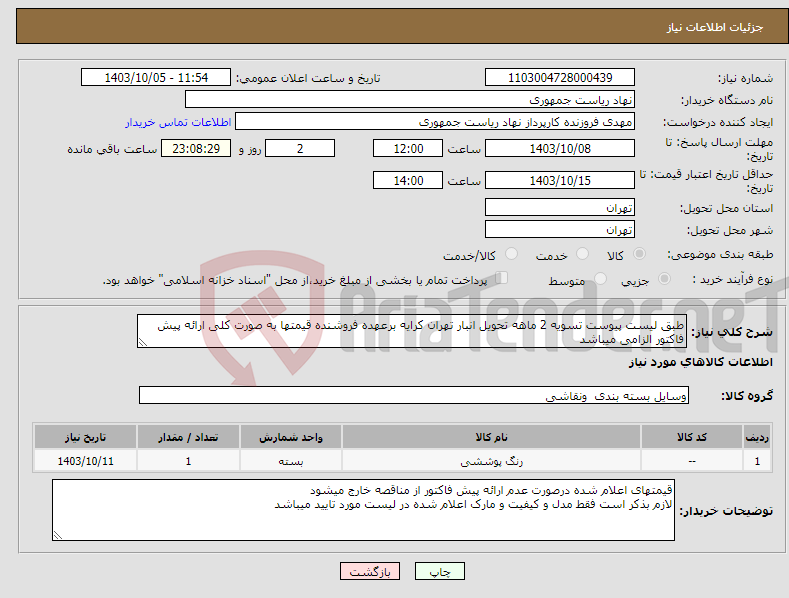Click the requester field مهدی فروزنده
The width and height of the screenshot is (789, 598).
[435, 122]
